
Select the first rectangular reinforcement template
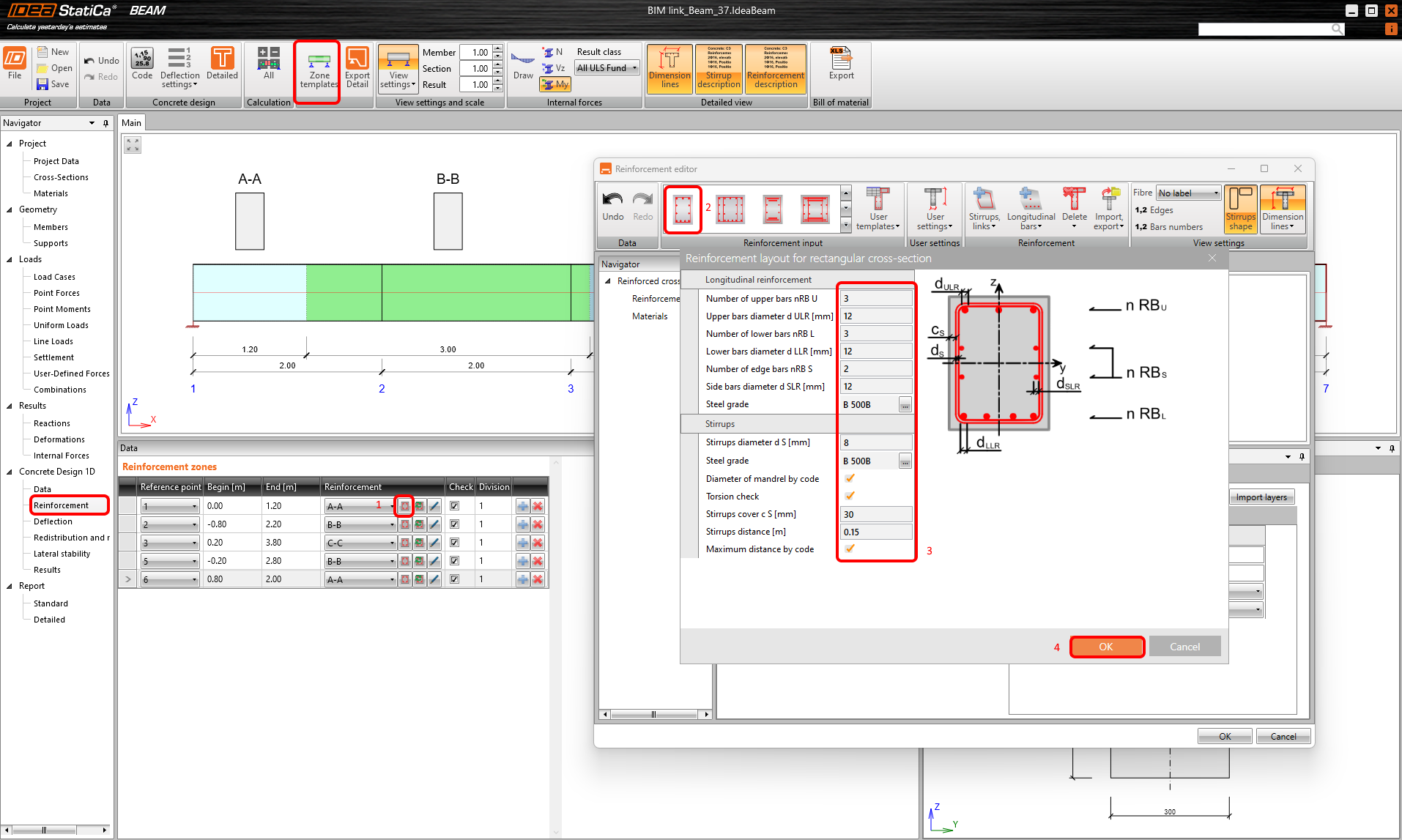click(683, 210)
